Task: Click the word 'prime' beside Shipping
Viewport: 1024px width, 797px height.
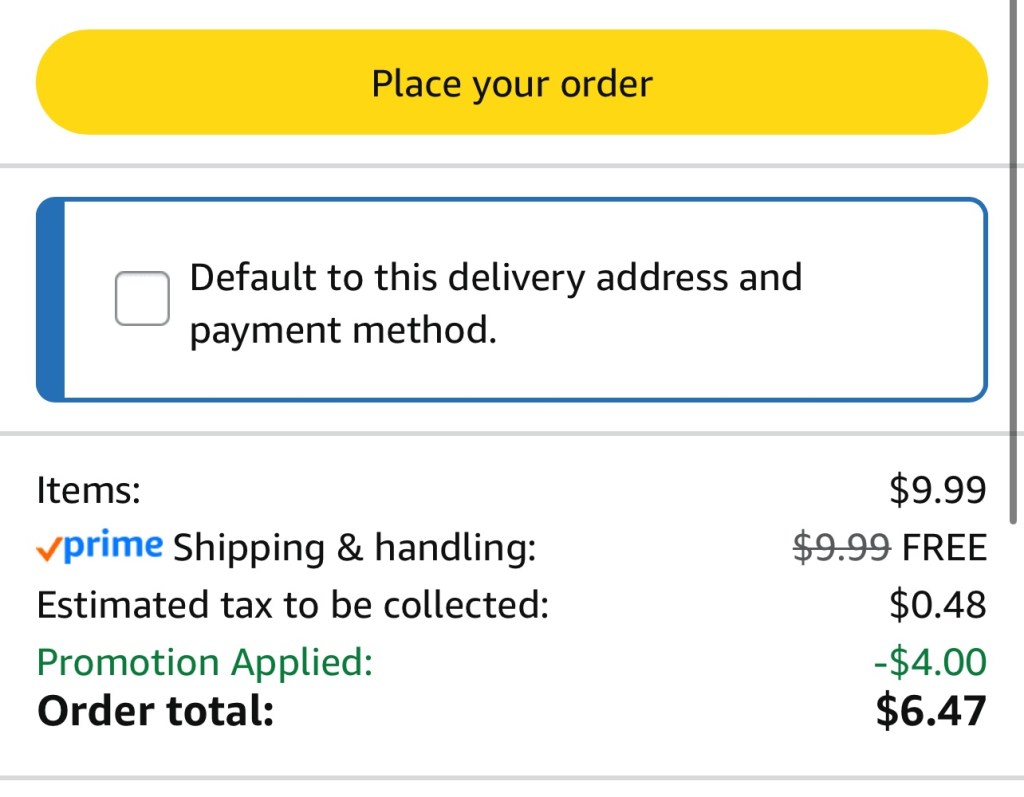Action: click(112, 546)
